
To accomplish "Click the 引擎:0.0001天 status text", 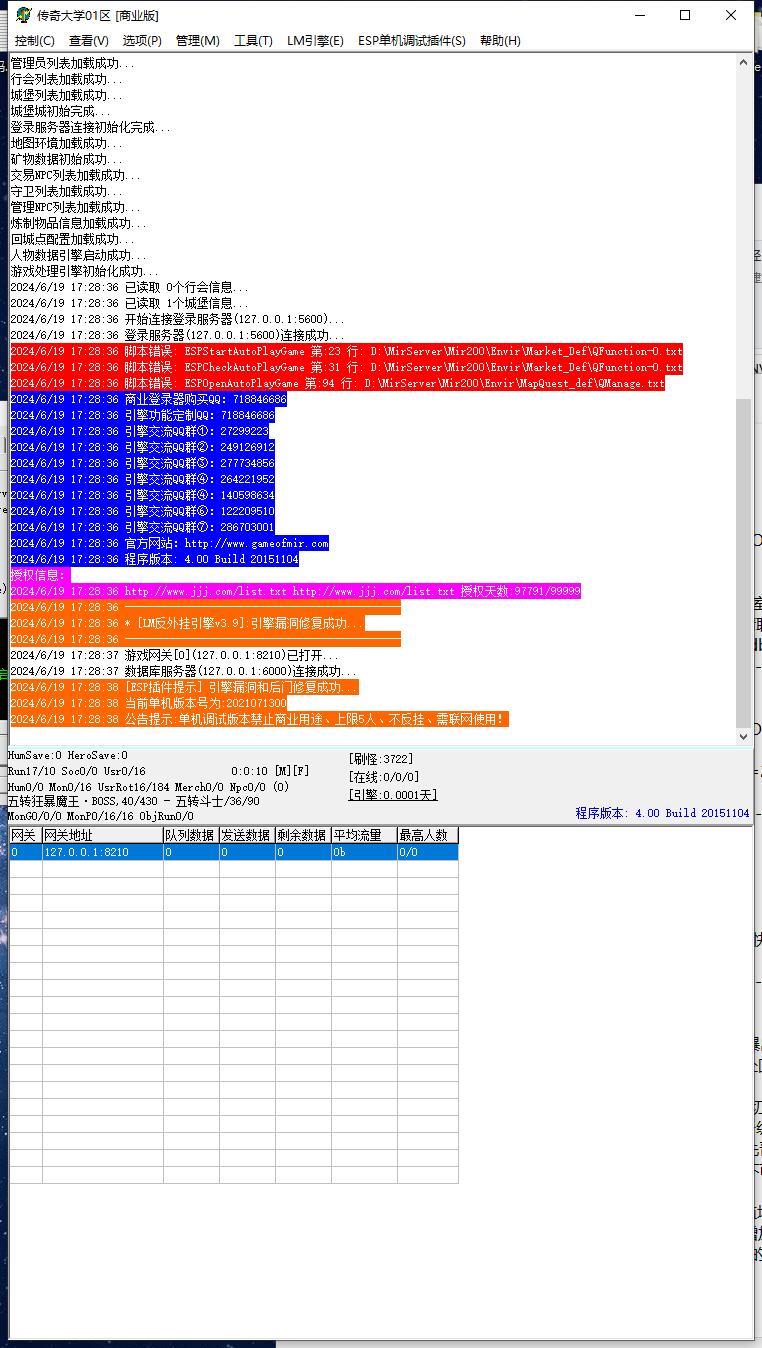I will (x=393, y=795).
